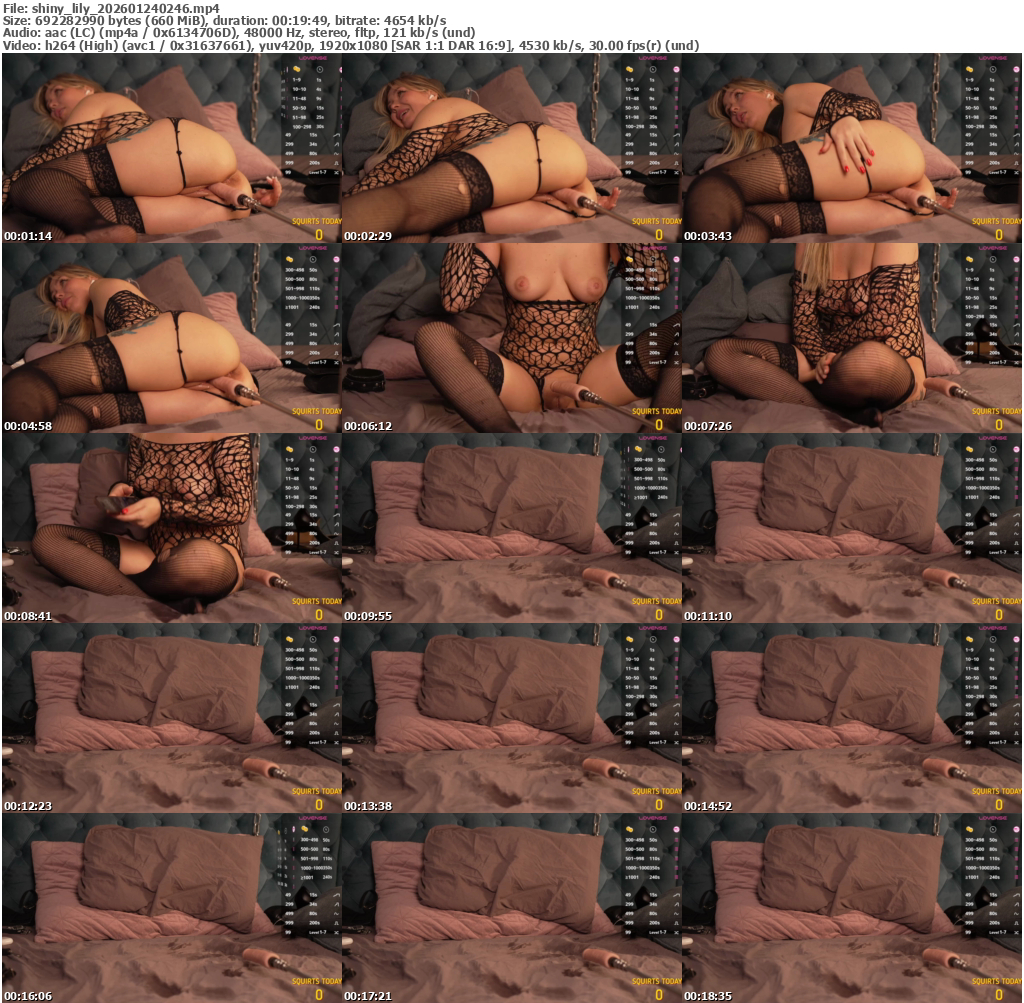The width and height of the screenshot is (1024, 1003).
Task: Select the frame labeled 00:17:21
Action: tap(512, 908)
